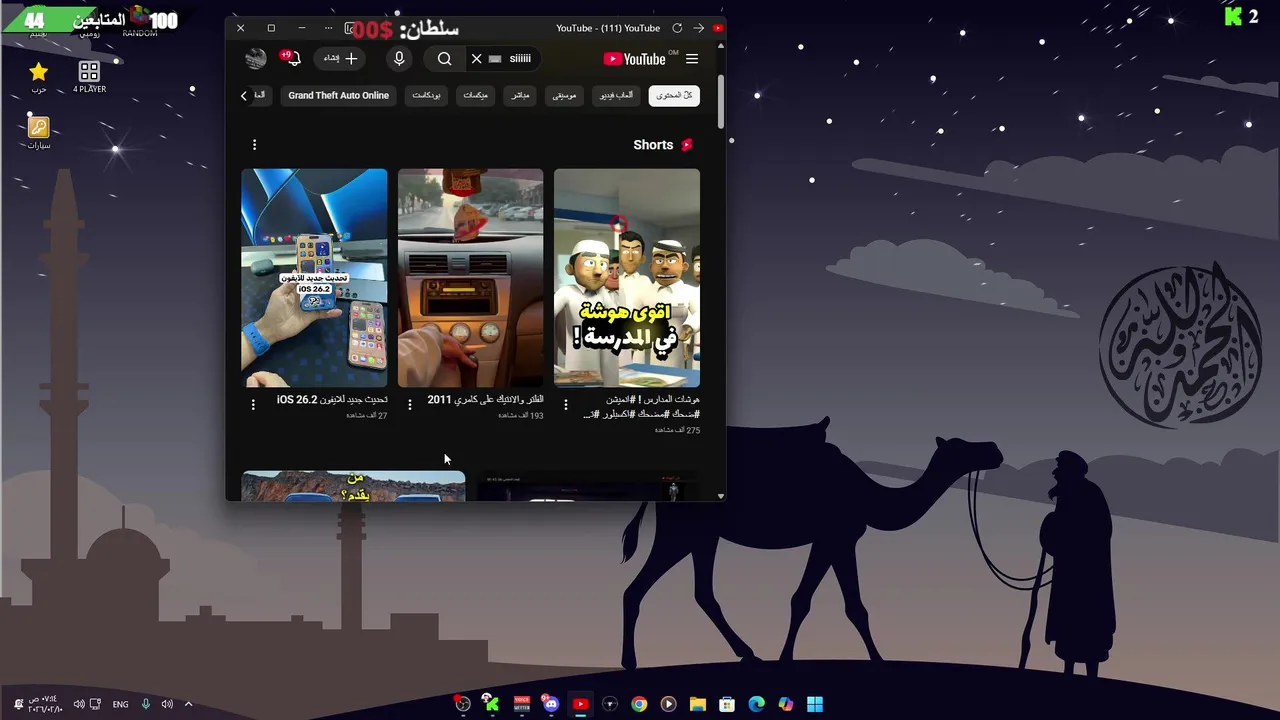Viewport: 1280px width, 720px height.
Task: Open options menu for the iOS 26.2 Short
Action: (253, 405)
